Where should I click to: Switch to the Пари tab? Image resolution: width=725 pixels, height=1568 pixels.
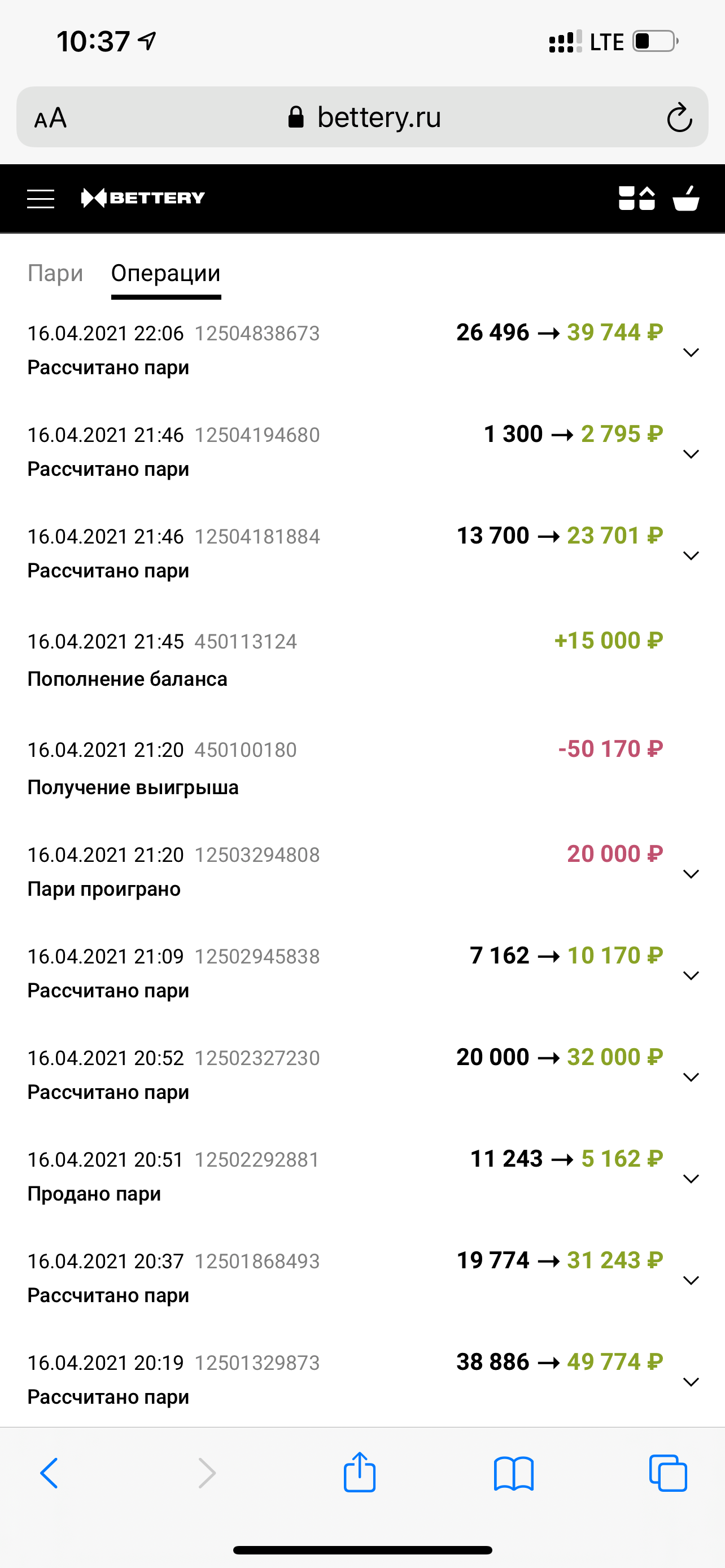click(x=55, y=273)
